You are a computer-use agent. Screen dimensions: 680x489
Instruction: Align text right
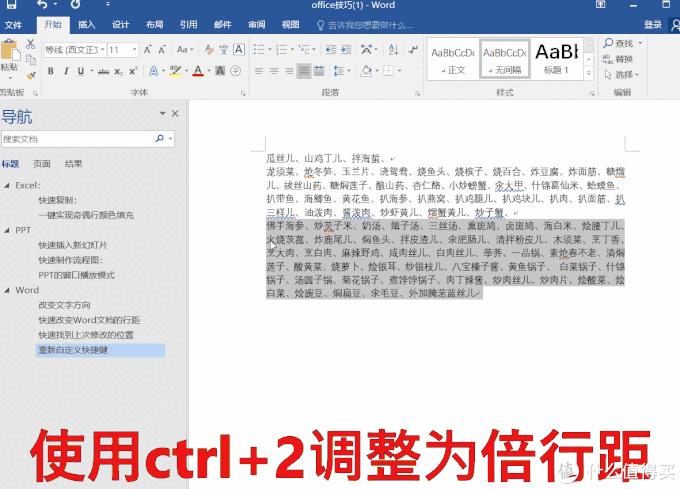[289, 71]
